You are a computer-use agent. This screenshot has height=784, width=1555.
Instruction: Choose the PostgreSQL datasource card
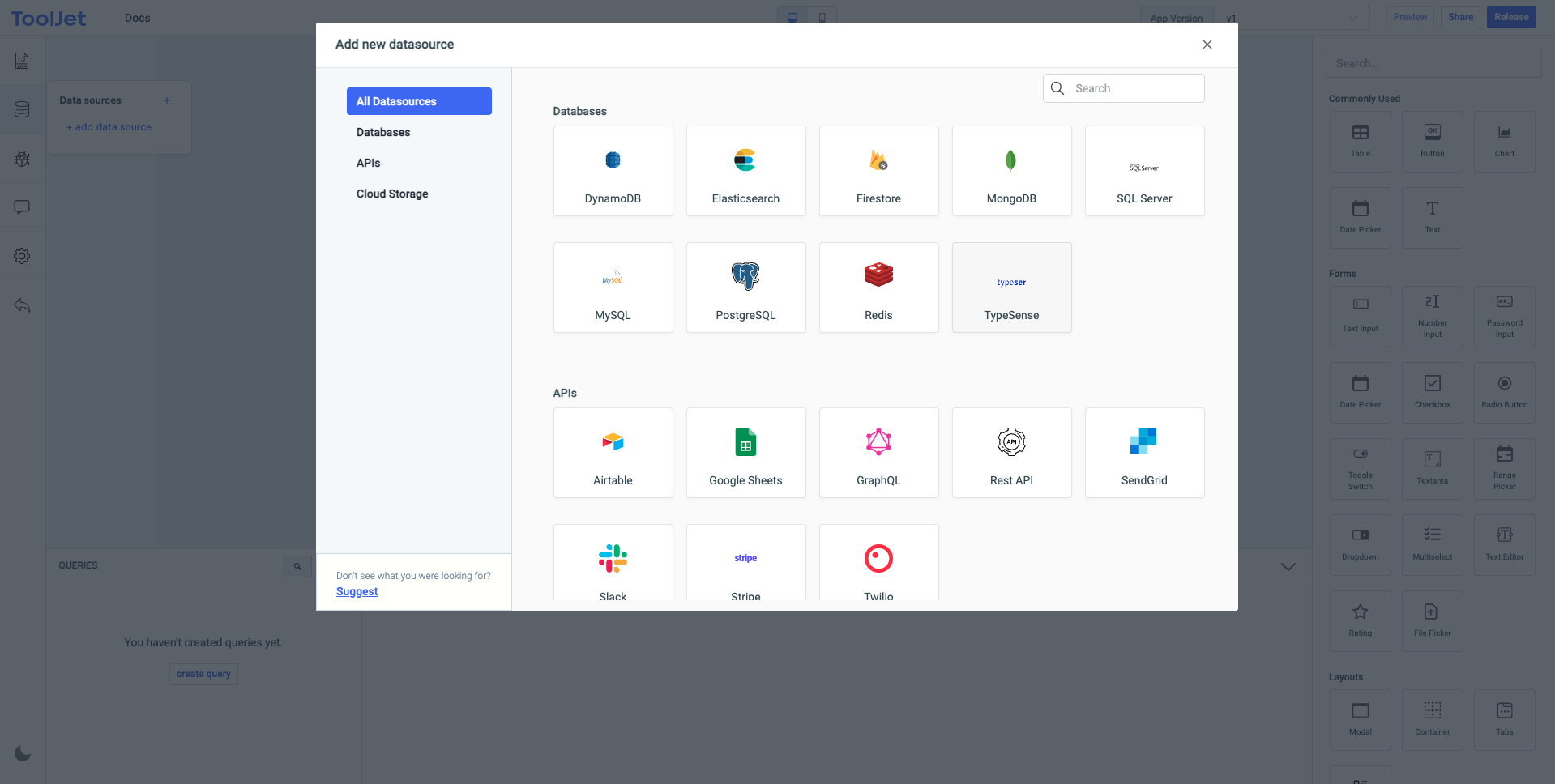tap(745, 288)
